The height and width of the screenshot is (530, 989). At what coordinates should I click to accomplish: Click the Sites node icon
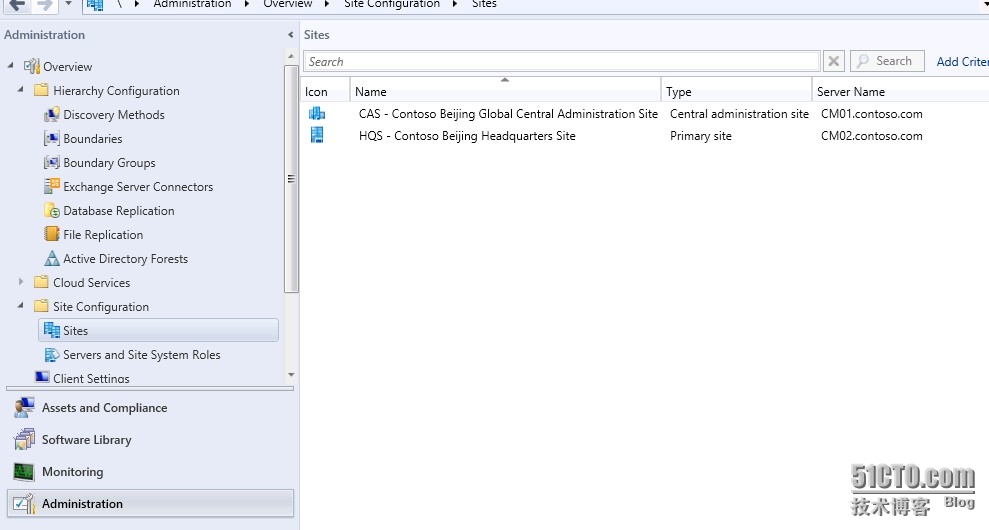52,330
